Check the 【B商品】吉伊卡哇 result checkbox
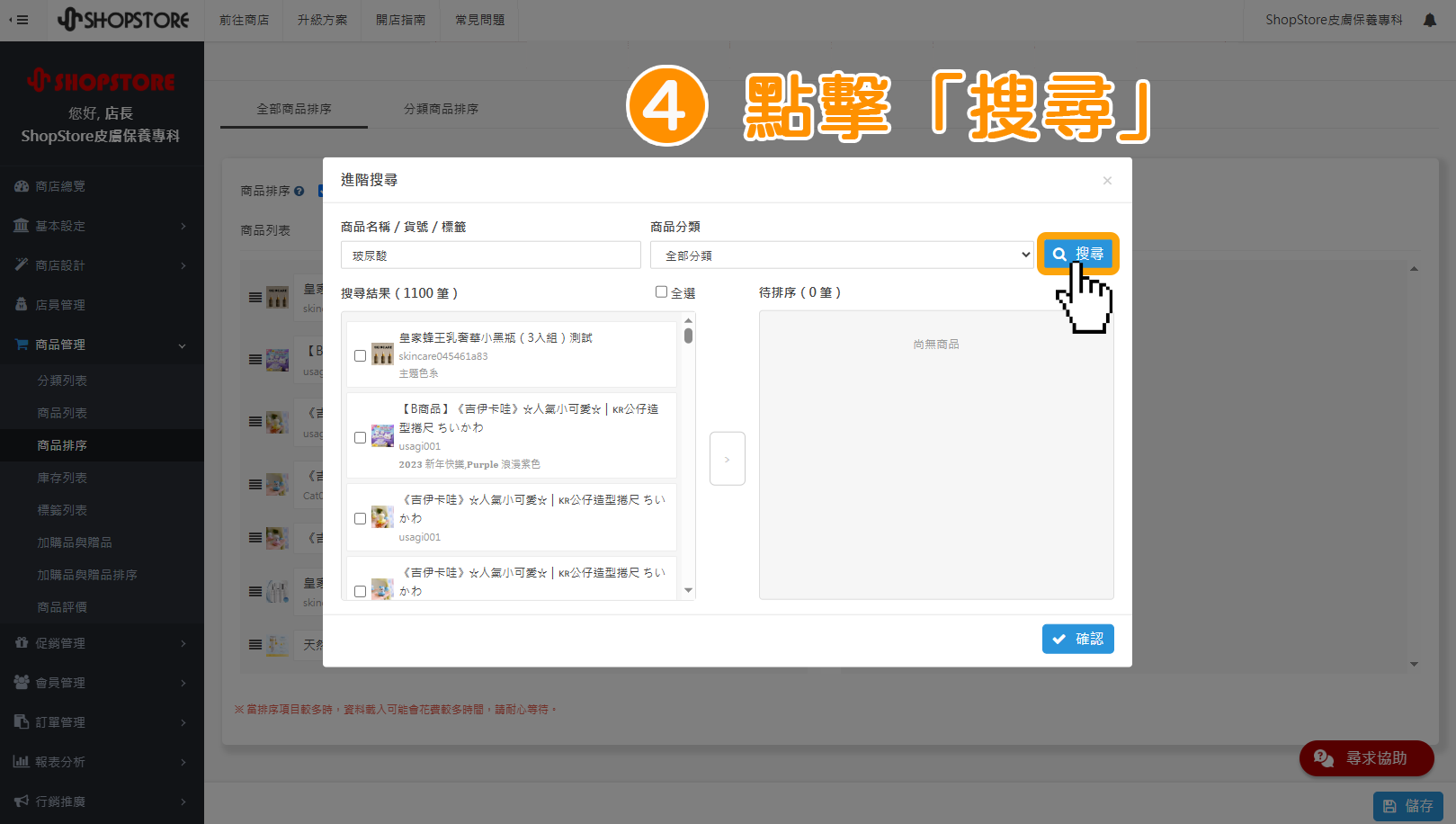This screenshot has width=1456, height=824. (x=361, y=437)
